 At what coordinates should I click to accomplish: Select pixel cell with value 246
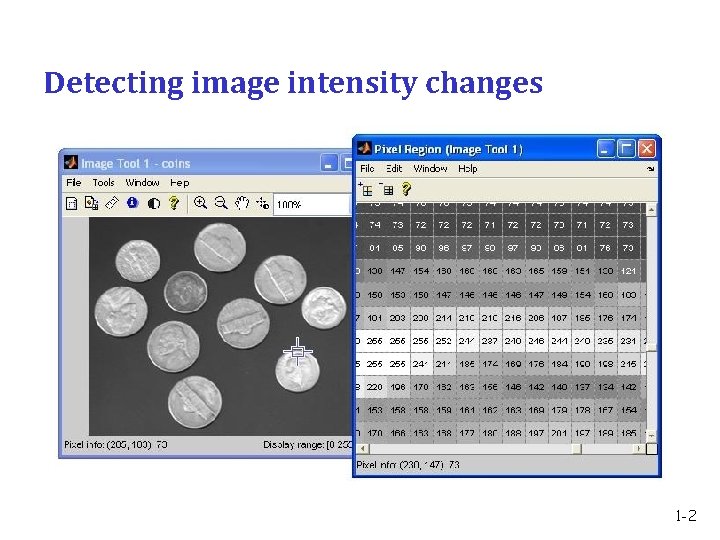pyautogui.click(x=536, y=341)
